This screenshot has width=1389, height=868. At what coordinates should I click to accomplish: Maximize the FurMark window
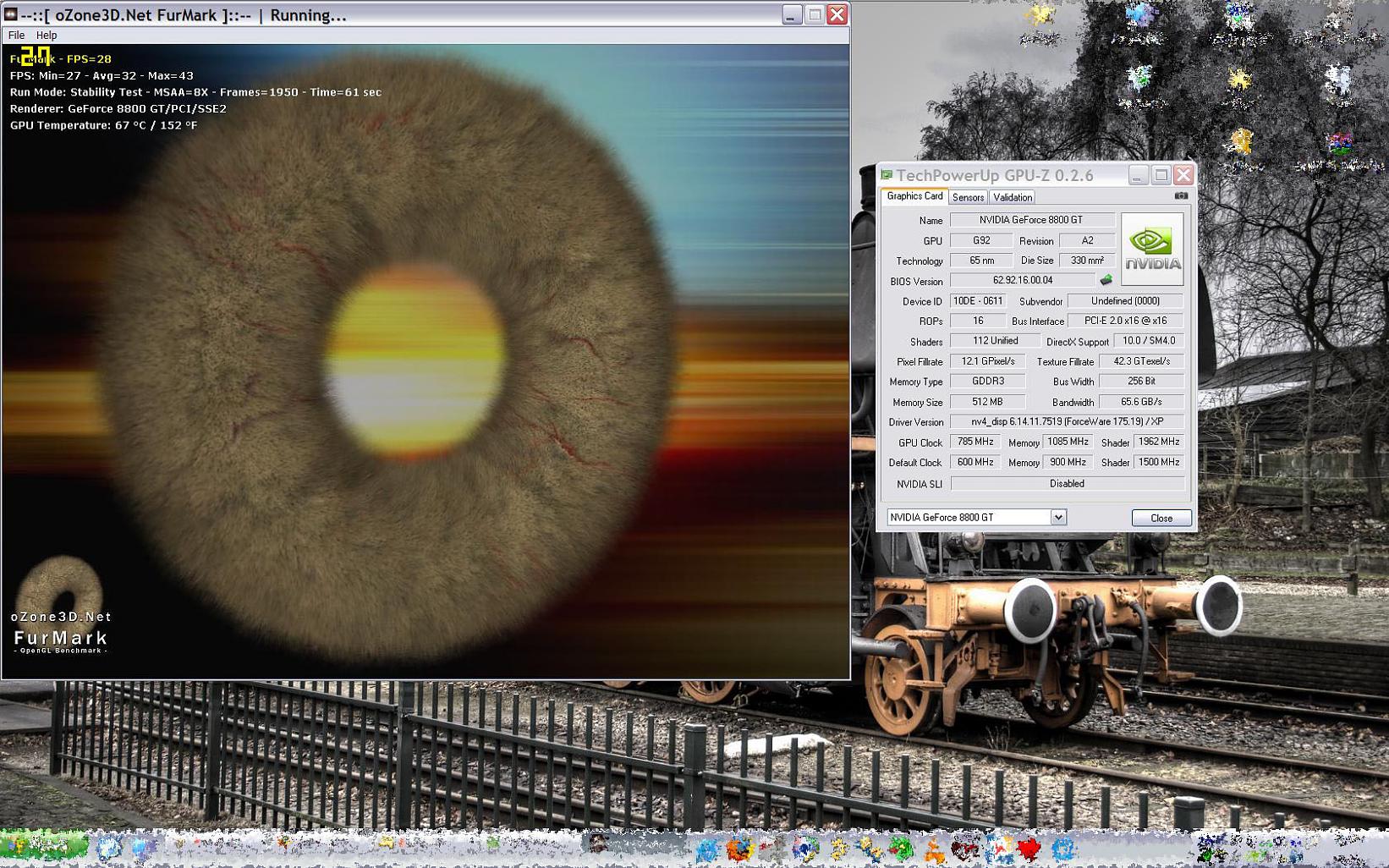(815, 14)
